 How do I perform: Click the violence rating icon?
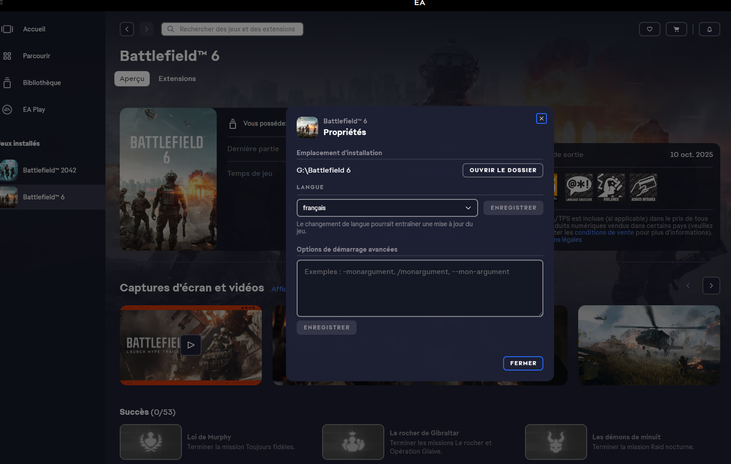point(611,186)
